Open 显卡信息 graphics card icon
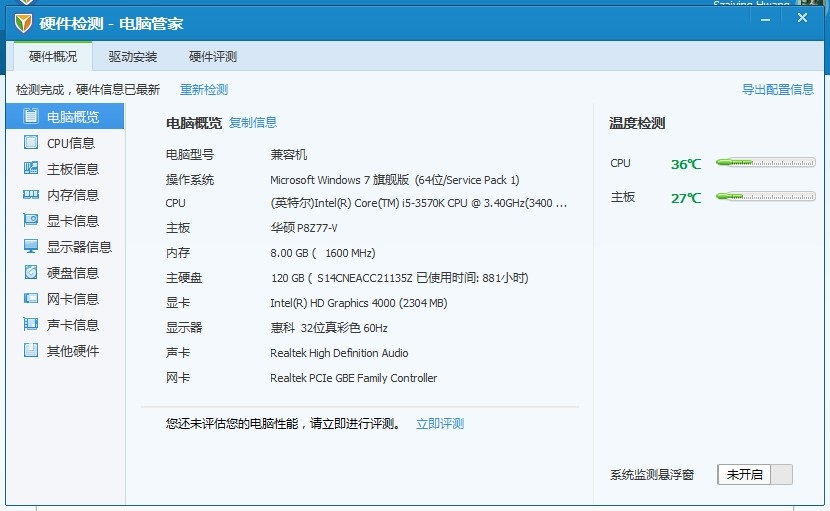Viewport: 830px width, 511px height. point(31,220)
